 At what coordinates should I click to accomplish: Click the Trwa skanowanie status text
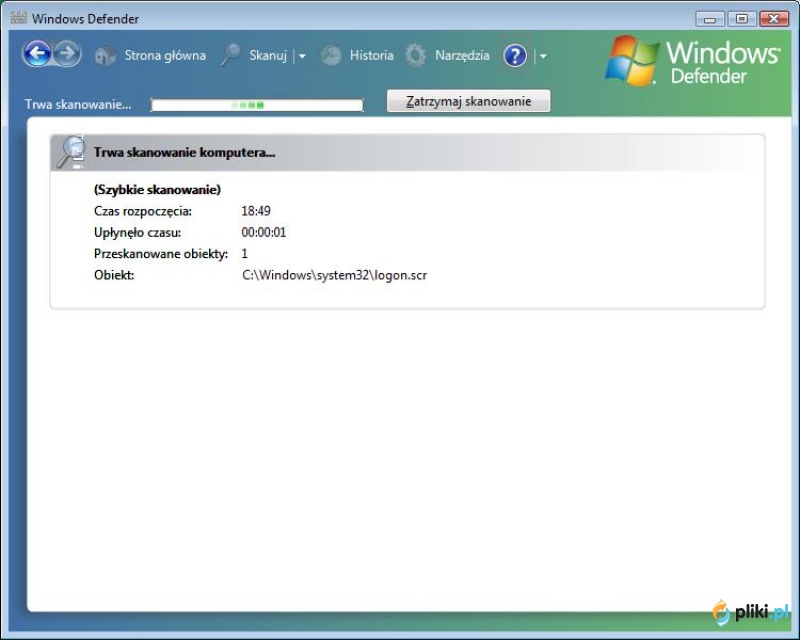tap(78, 104)
